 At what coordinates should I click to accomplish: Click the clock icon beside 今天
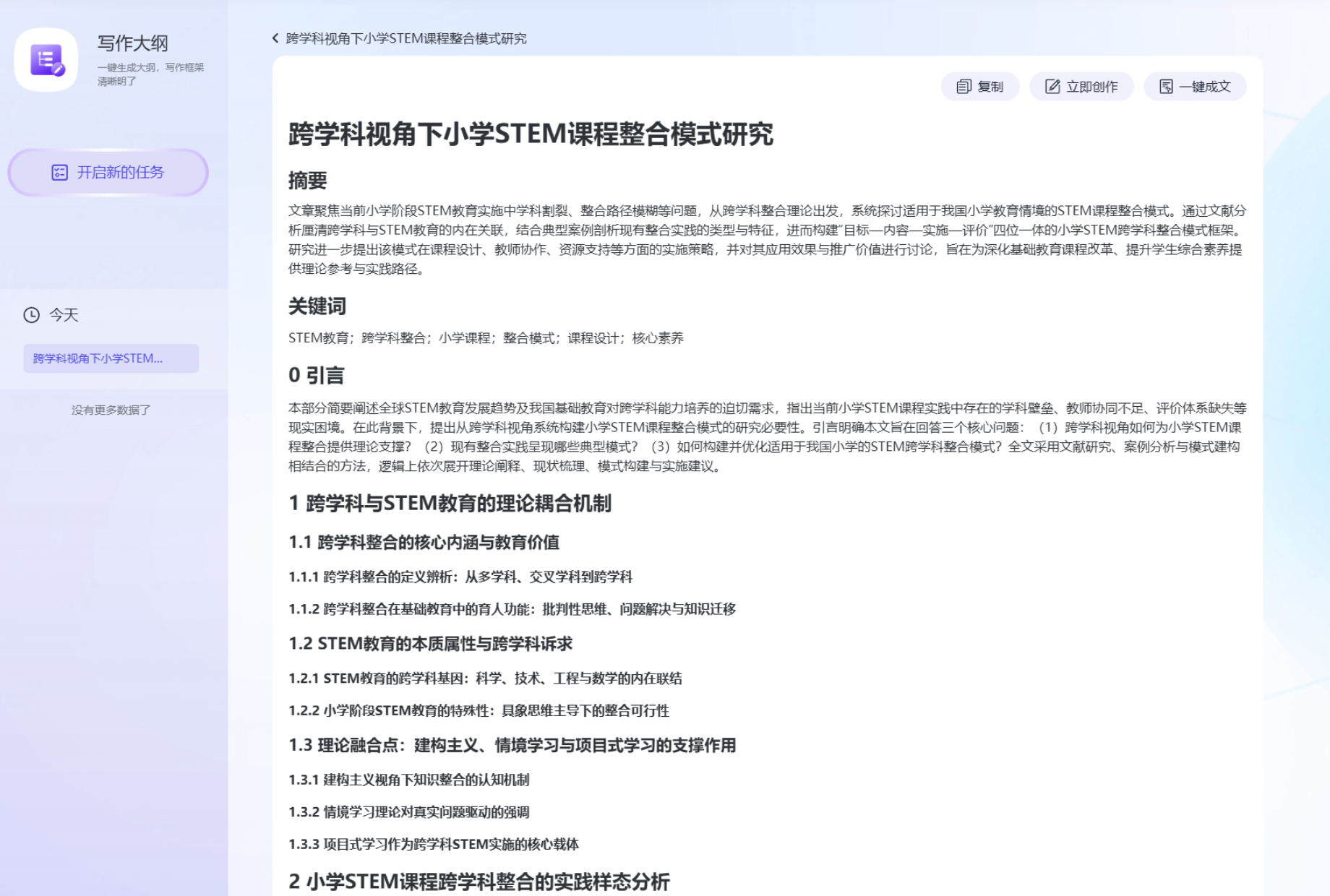[31, 315]
